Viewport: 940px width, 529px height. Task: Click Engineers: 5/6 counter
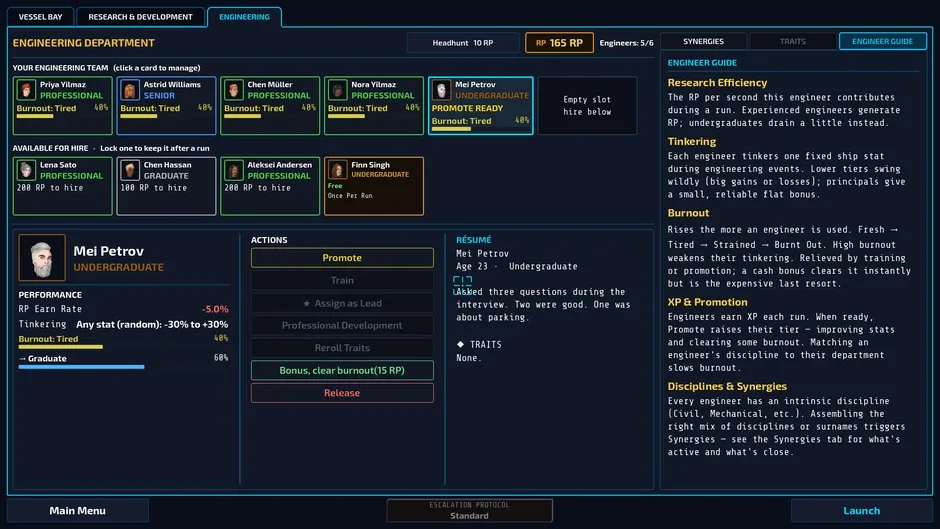626,43
